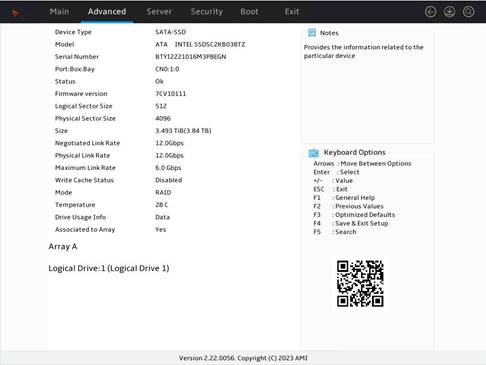This screenshot has width=486, height=365.
Task: Go to the Boot tab
Action: tap(249, 12)
